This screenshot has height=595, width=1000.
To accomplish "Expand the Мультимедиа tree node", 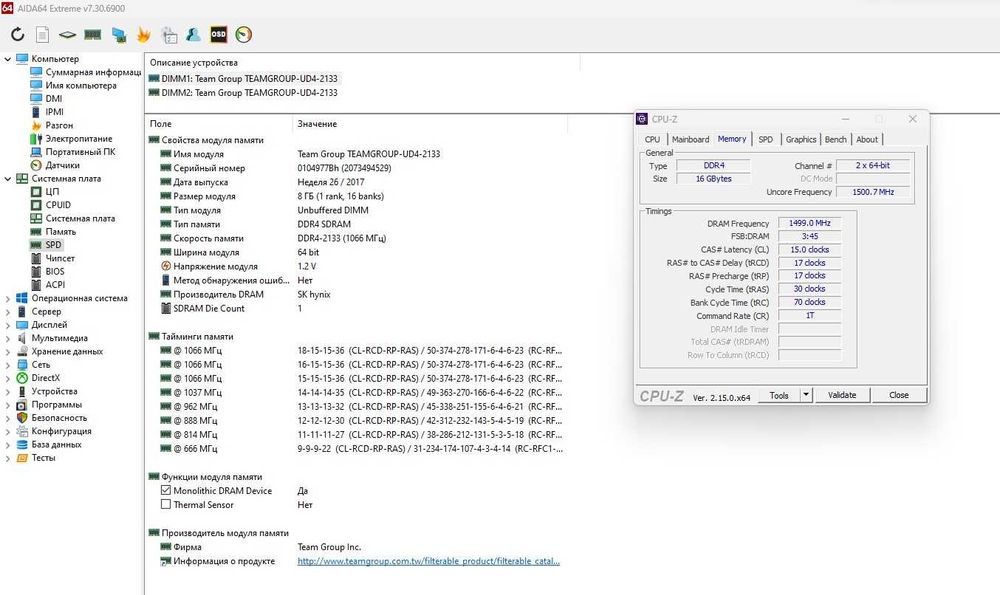I will [8, 338].
